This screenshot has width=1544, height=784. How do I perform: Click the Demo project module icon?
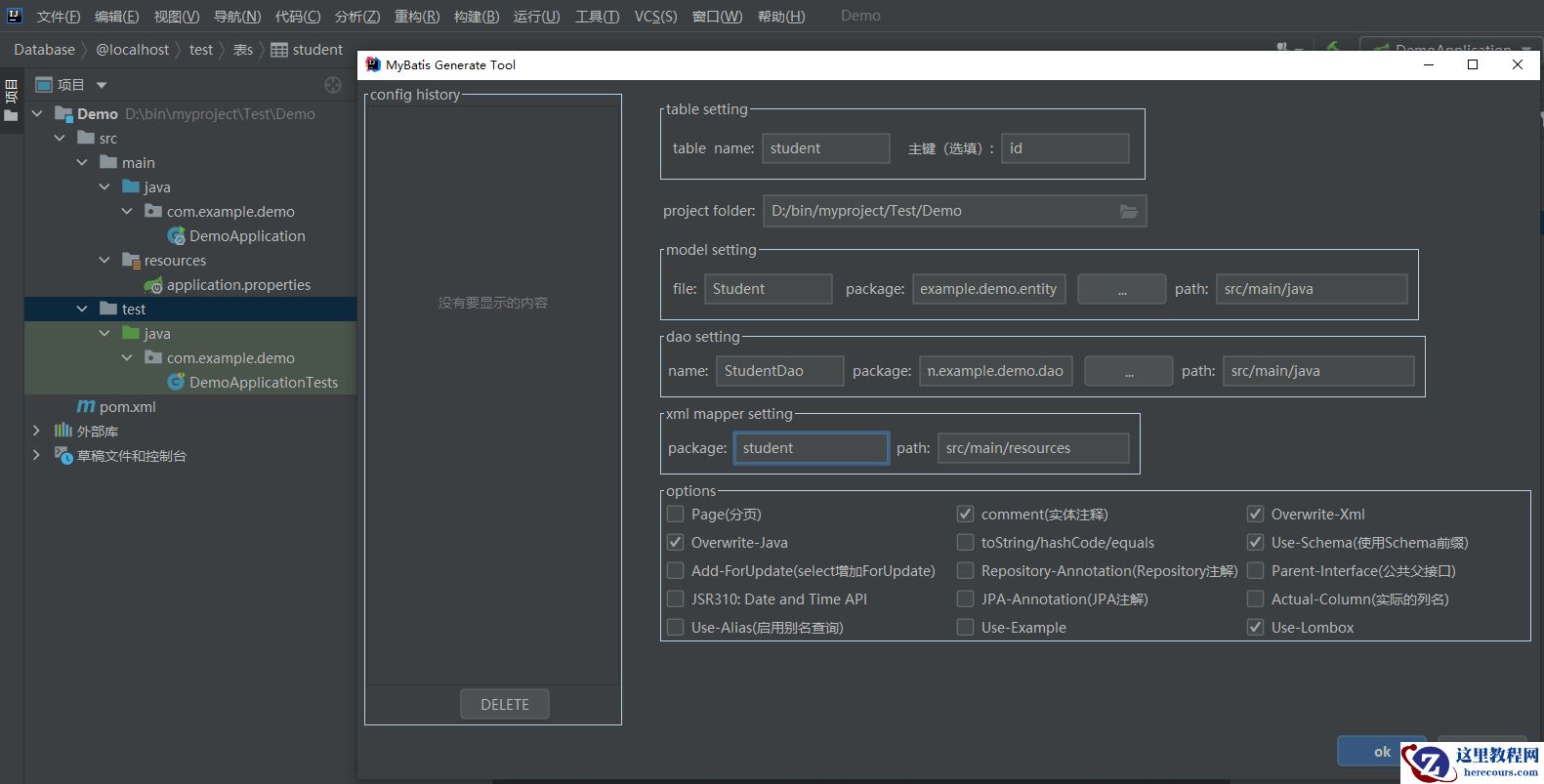[x=63, y=114]
